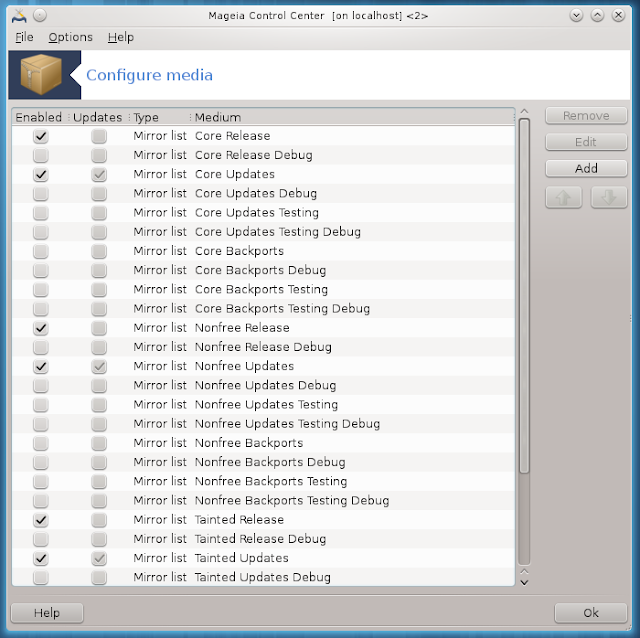Enable the Core Release Debug medium

41,155
